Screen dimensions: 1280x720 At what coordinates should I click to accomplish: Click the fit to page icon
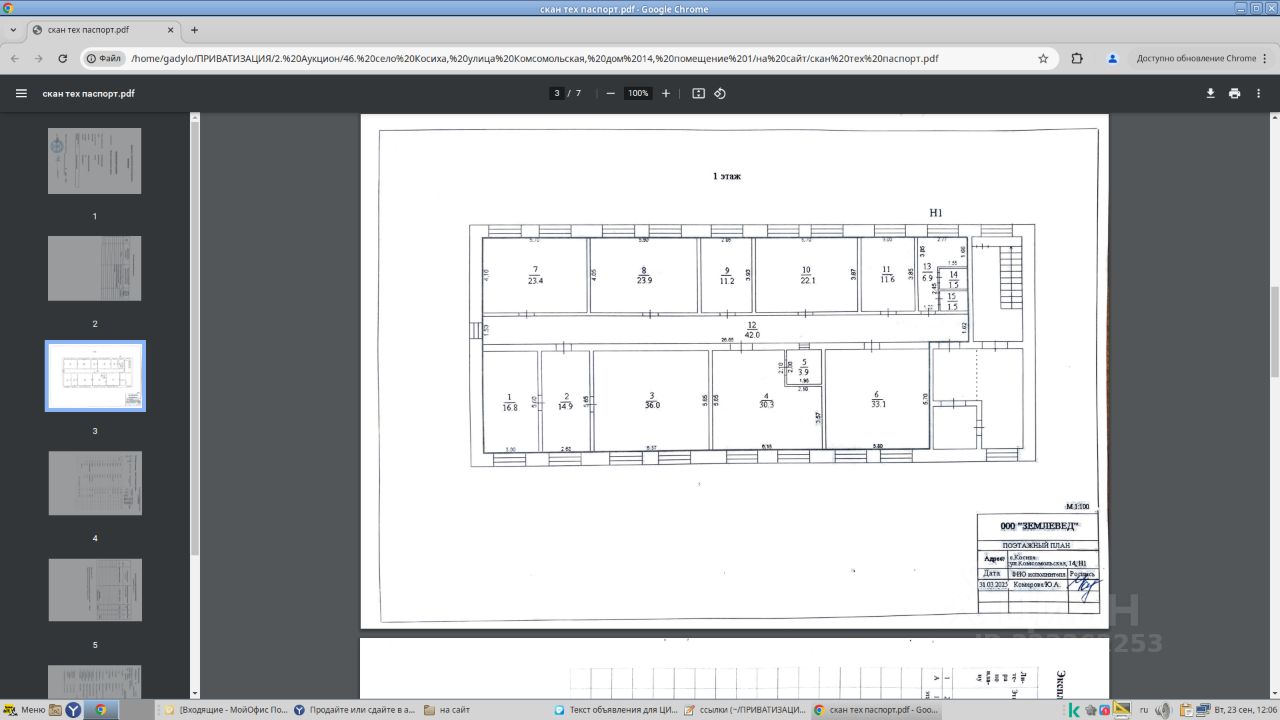coord(698,93)
